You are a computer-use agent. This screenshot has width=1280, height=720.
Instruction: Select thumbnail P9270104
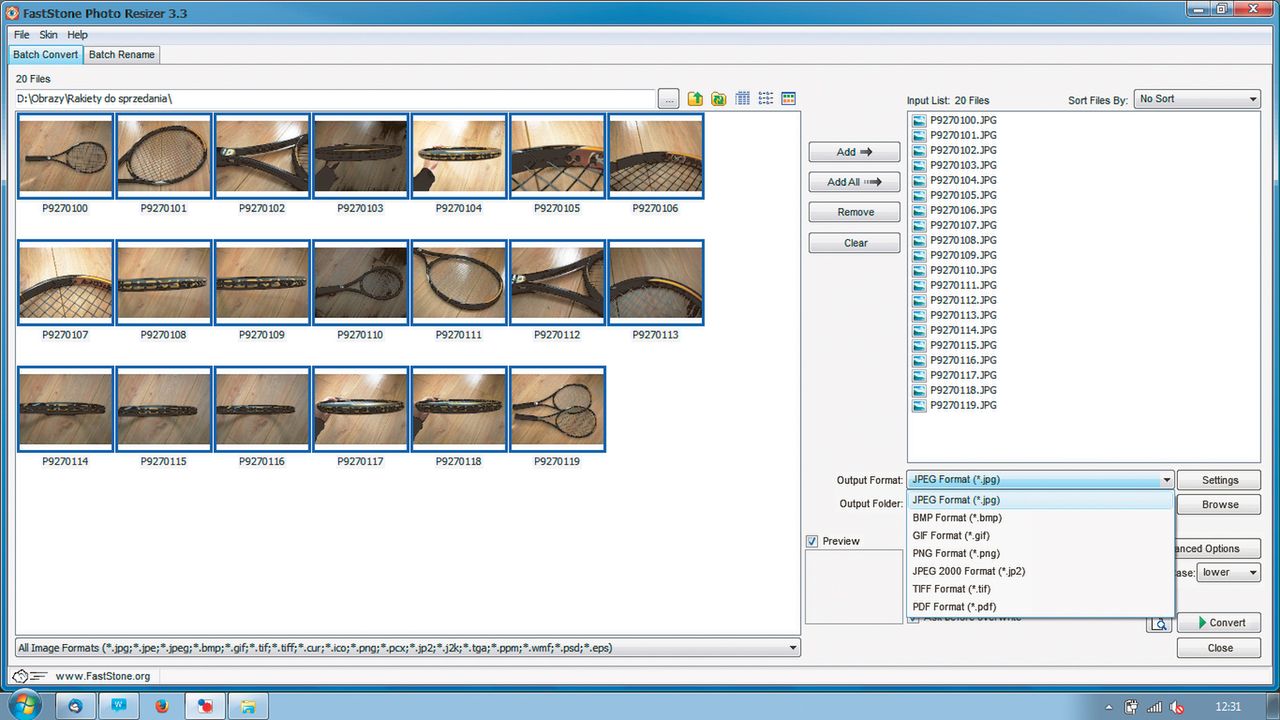pos(459,156)
